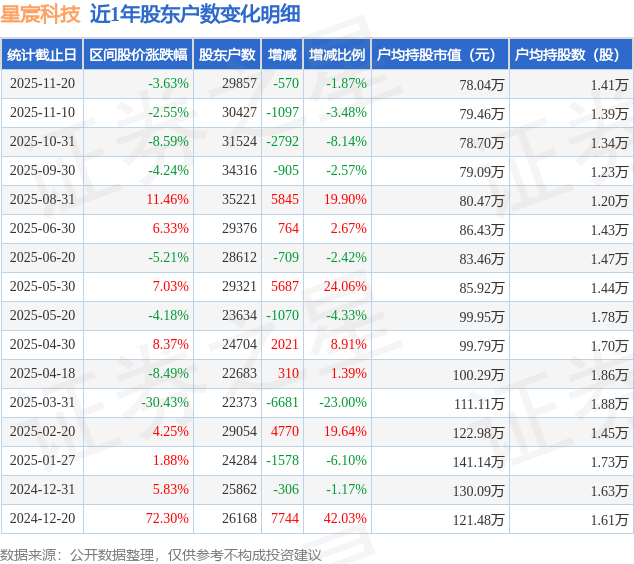The height and width of the screenshot is (564, 634).
Task: Click the 增减比例 column header
Action: coord(337,55)
